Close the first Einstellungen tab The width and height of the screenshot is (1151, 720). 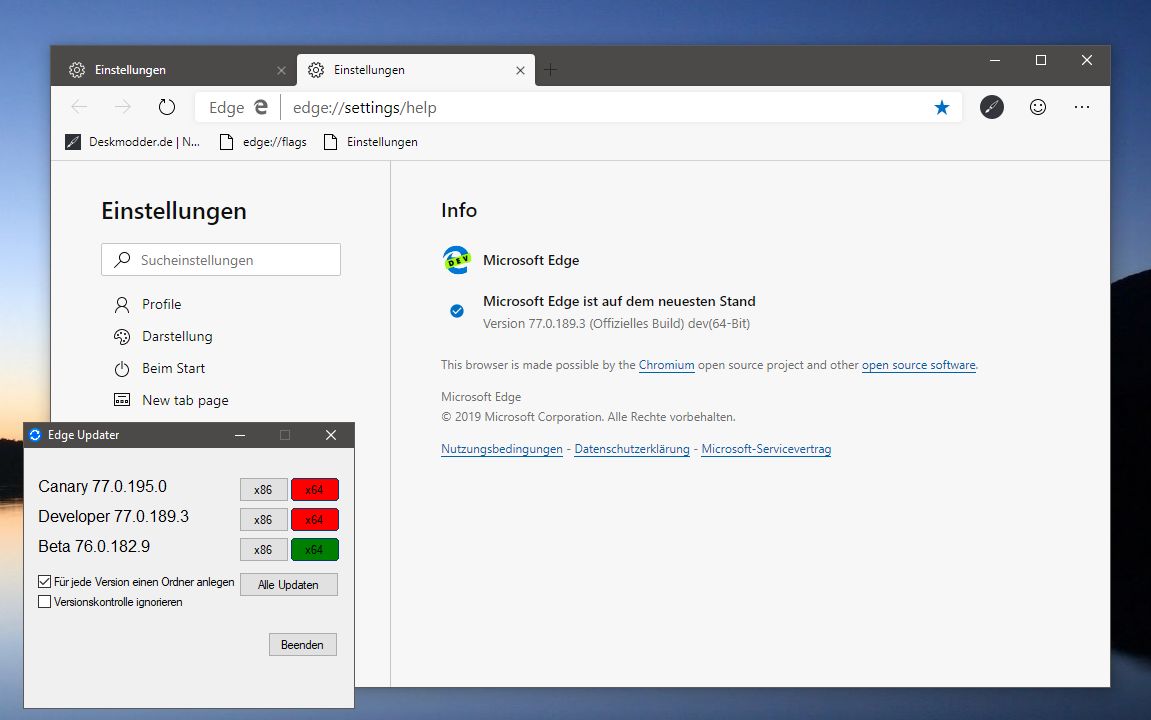pyautogui.click(x=281, y=70)
